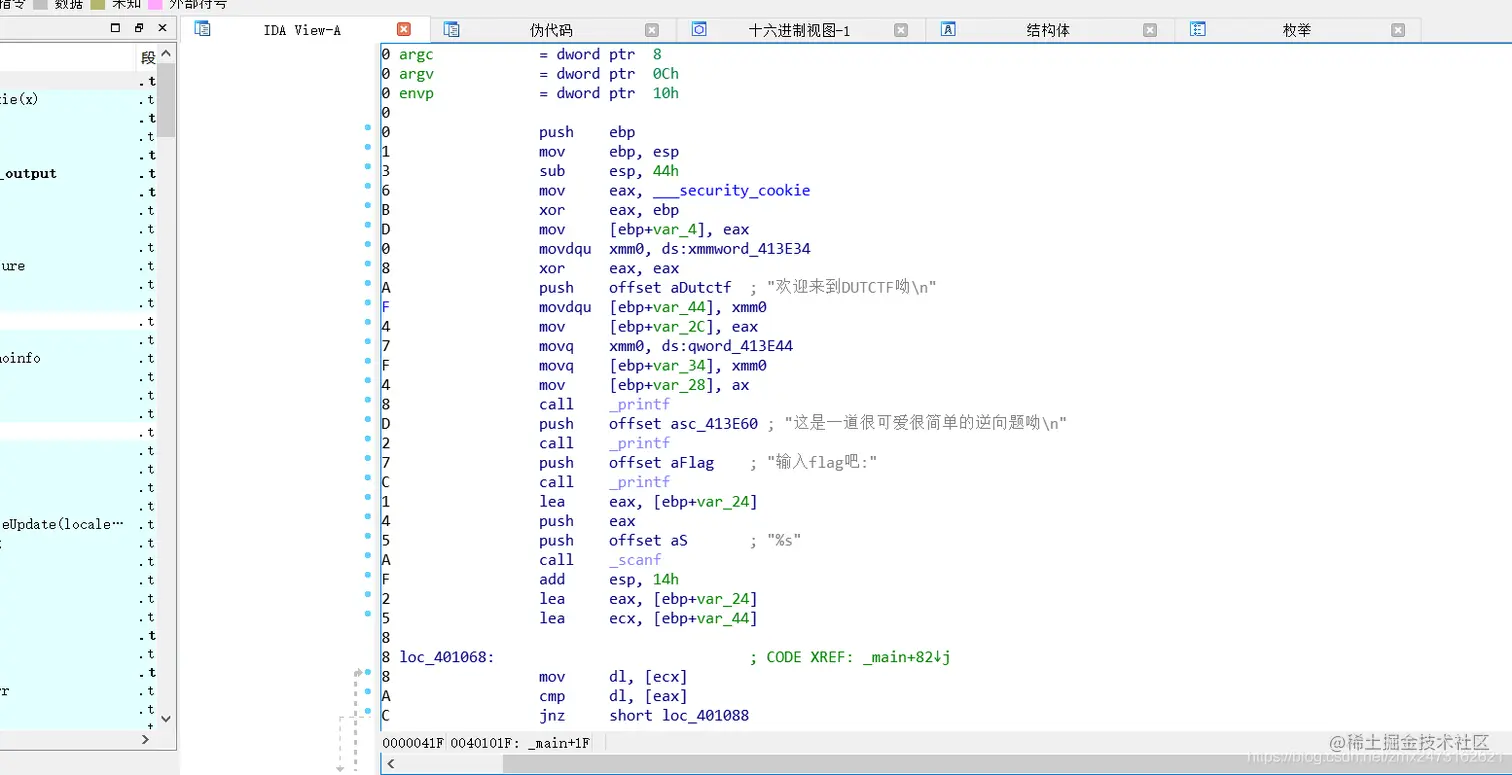The width and height of the screenshot is (1512, 775).
Task: Close the 十六进制视图-1 tab
Action: tap(901, 30)
